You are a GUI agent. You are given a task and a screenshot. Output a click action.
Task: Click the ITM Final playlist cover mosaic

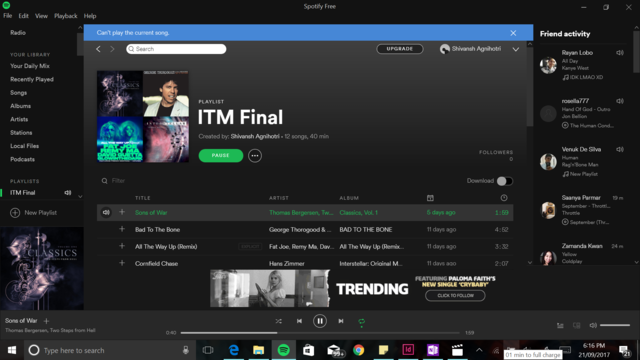143,116
